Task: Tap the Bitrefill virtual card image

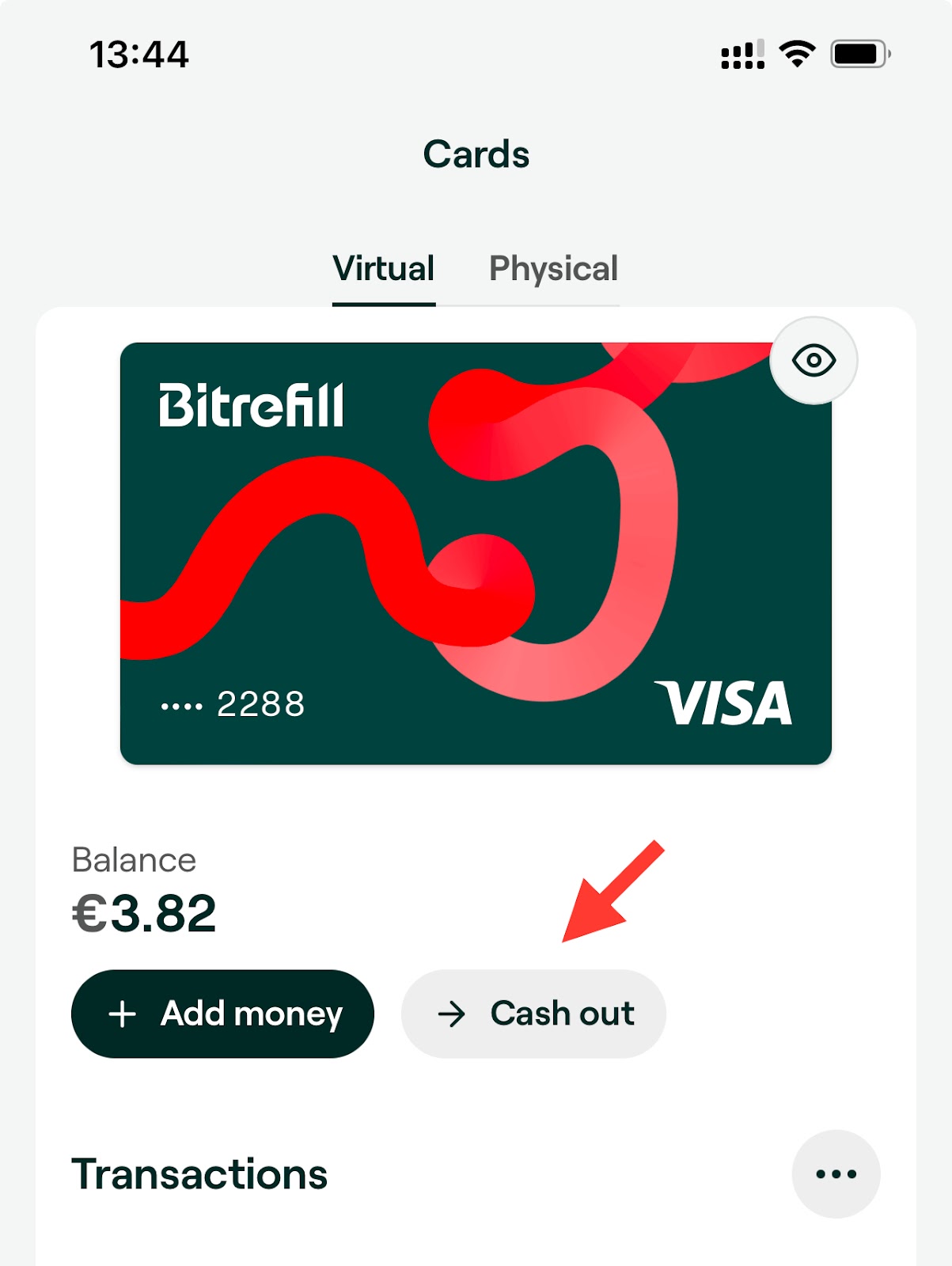Action: click(x=476, y=553)
